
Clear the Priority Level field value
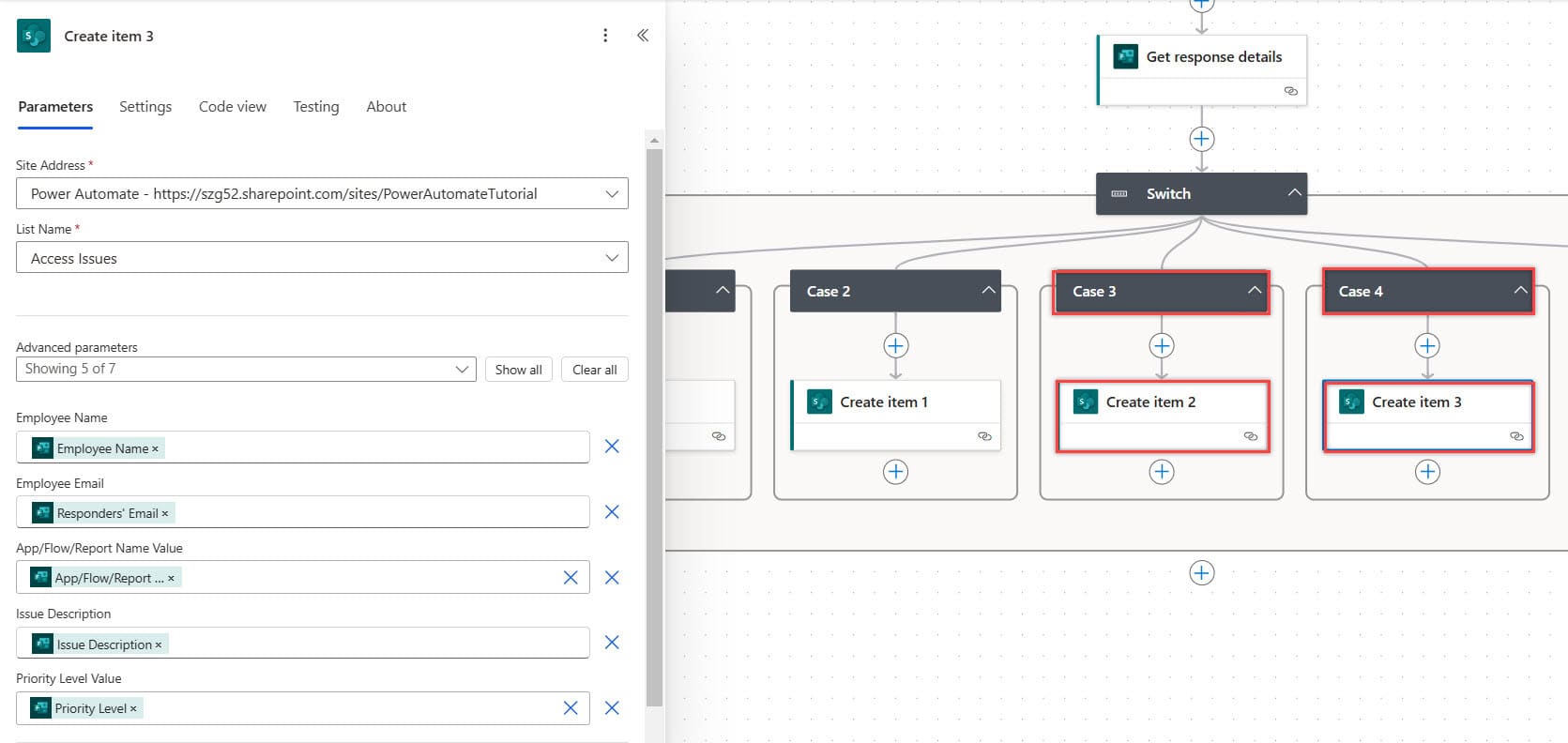[570, 708]
